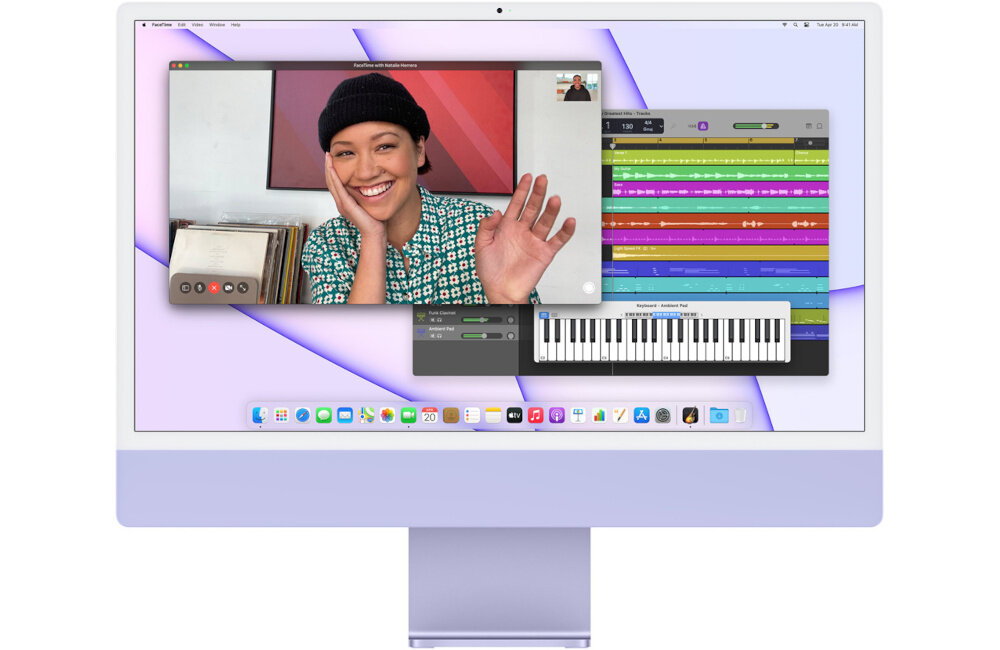The height and width of the screenshot is (650, 1000).
Task: Select the tuner icon in GarageBand's toolbar
Action: 672,126
